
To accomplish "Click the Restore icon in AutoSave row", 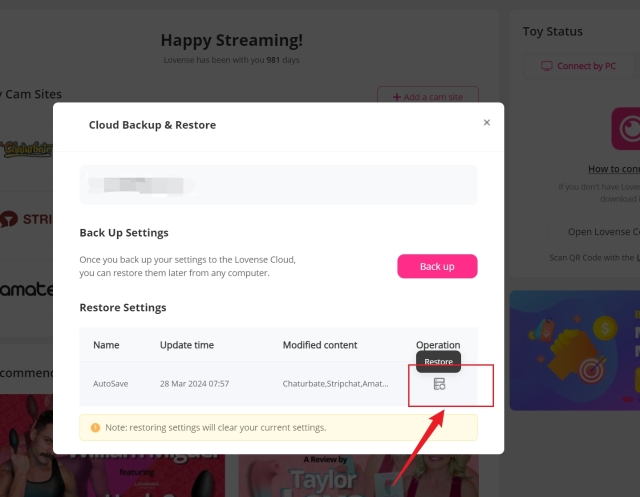I will 439,384.
